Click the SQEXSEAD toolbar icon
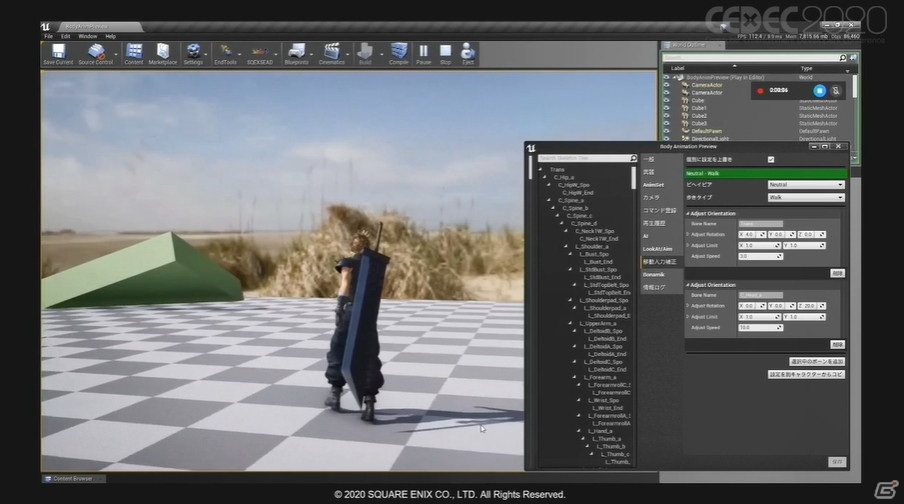This screenshot has height=504, width=904. tap(259, 54)
